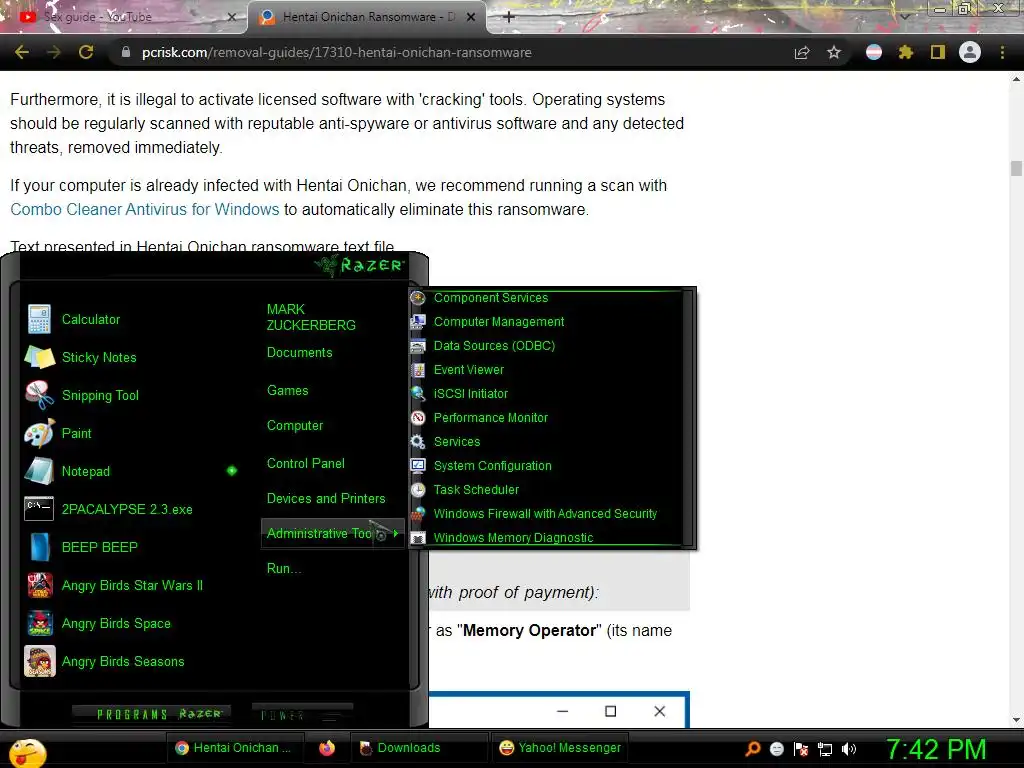Select Run... in start menu
This screenshot has width=1024, height=768.
[284, 569]
